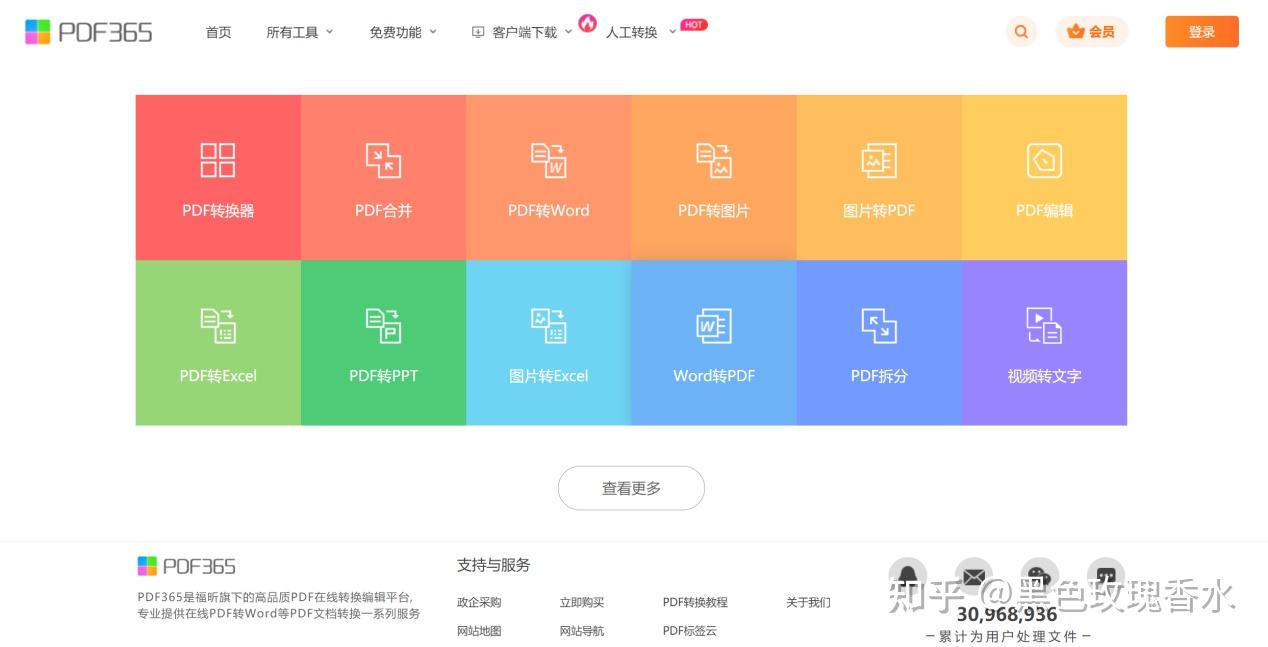Click the PDF转Word tile label

[549, 211]
